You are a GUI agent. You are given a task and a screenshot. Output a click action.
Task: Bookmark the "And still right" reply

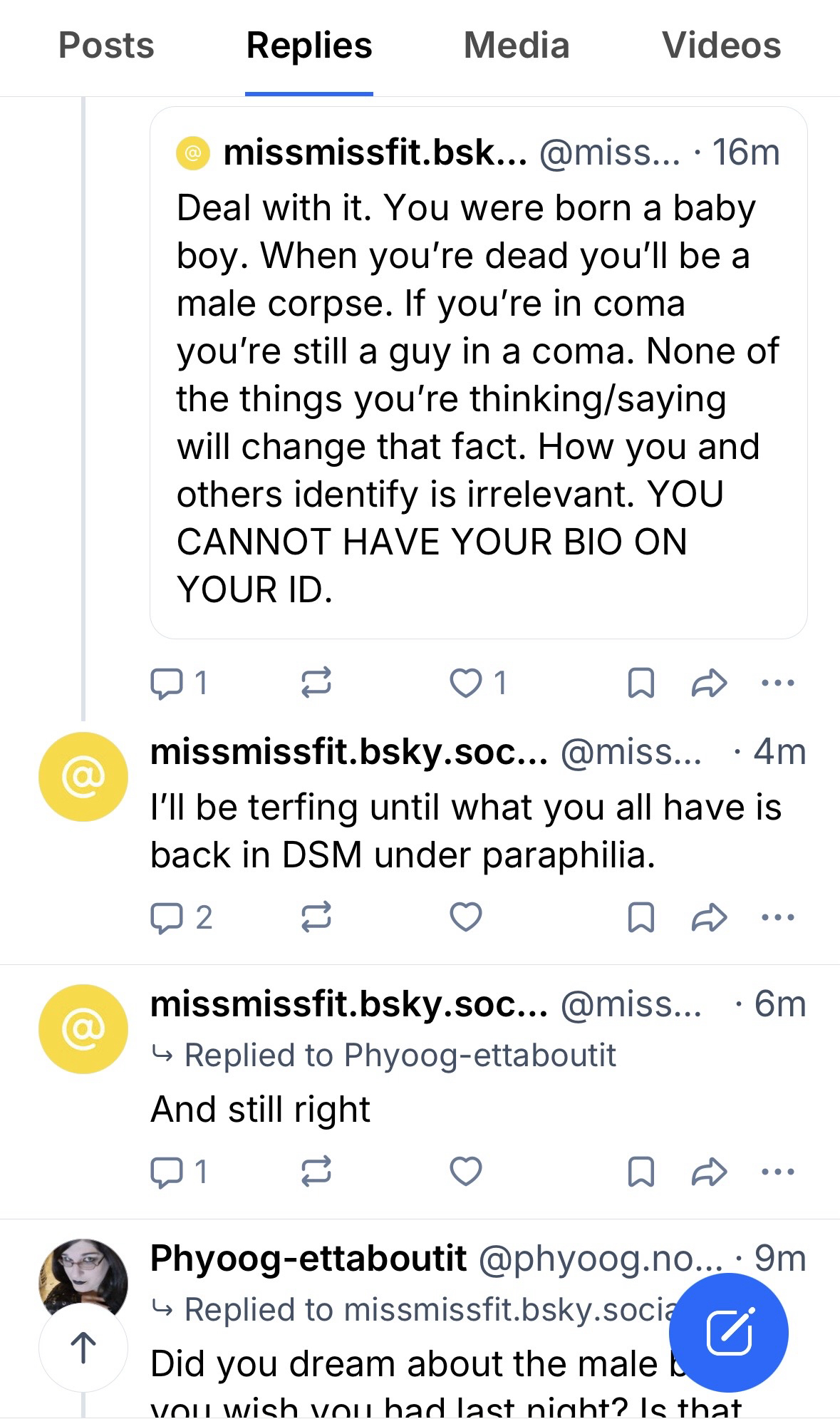[x=641, y=1171]
